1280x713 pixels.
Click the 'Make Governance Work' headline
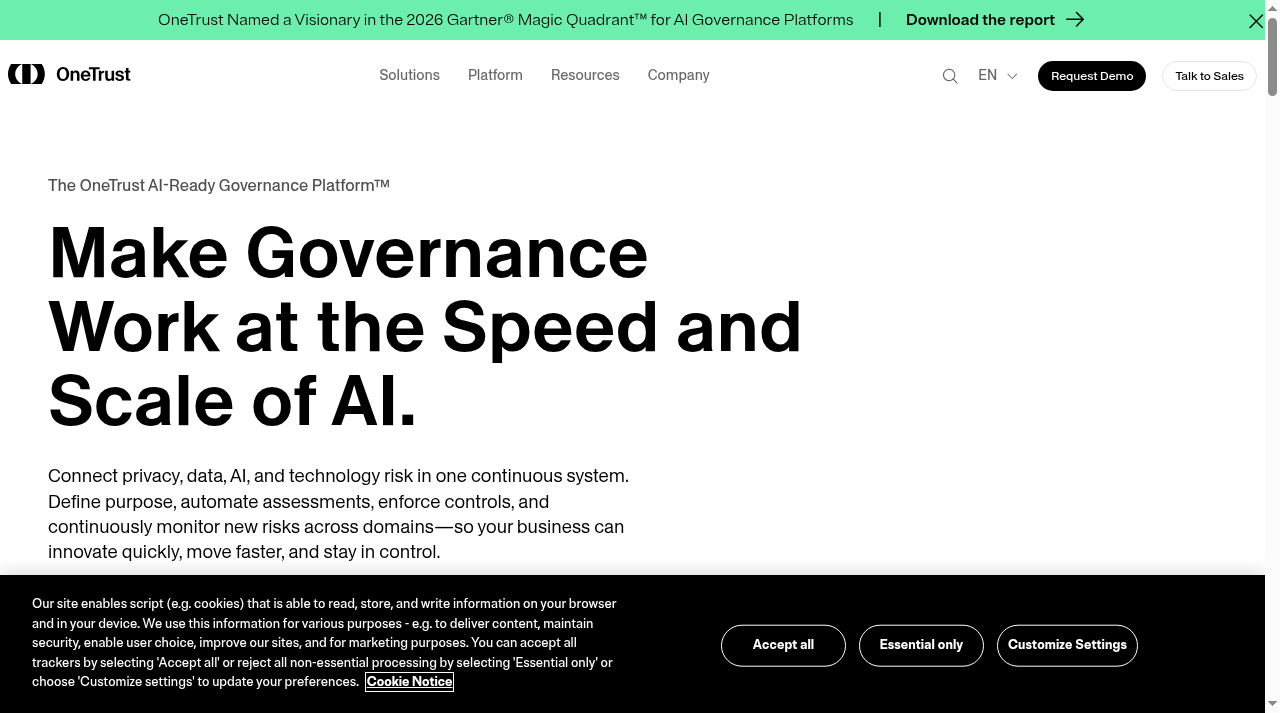pos(425,326)
